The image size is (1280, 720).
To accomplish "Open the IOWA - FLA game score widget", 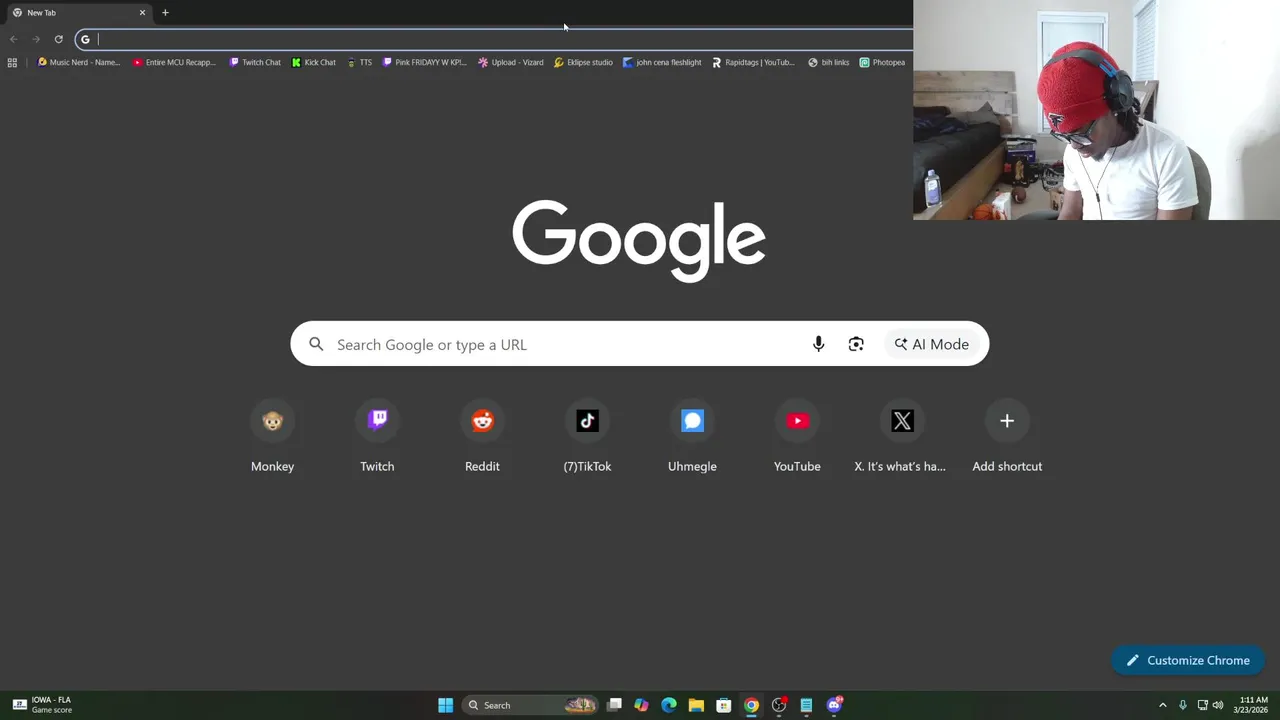I will pyautogui.click(x=42, y=705).
